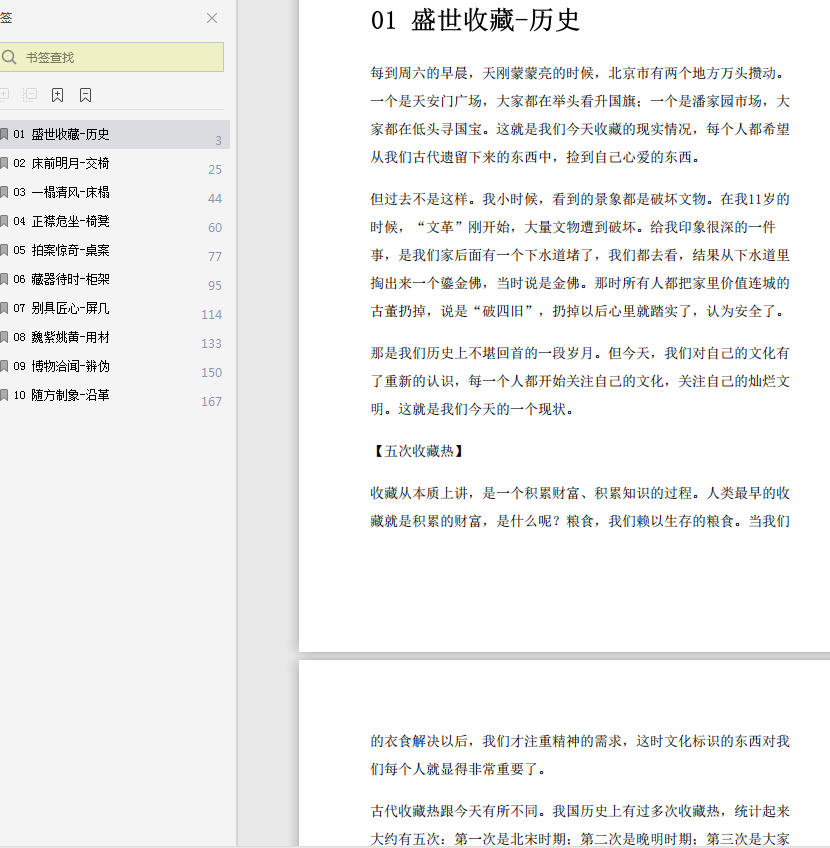
Task: Collapse all bookmarks using the minus-box icon
Action: tap(30, 95)
